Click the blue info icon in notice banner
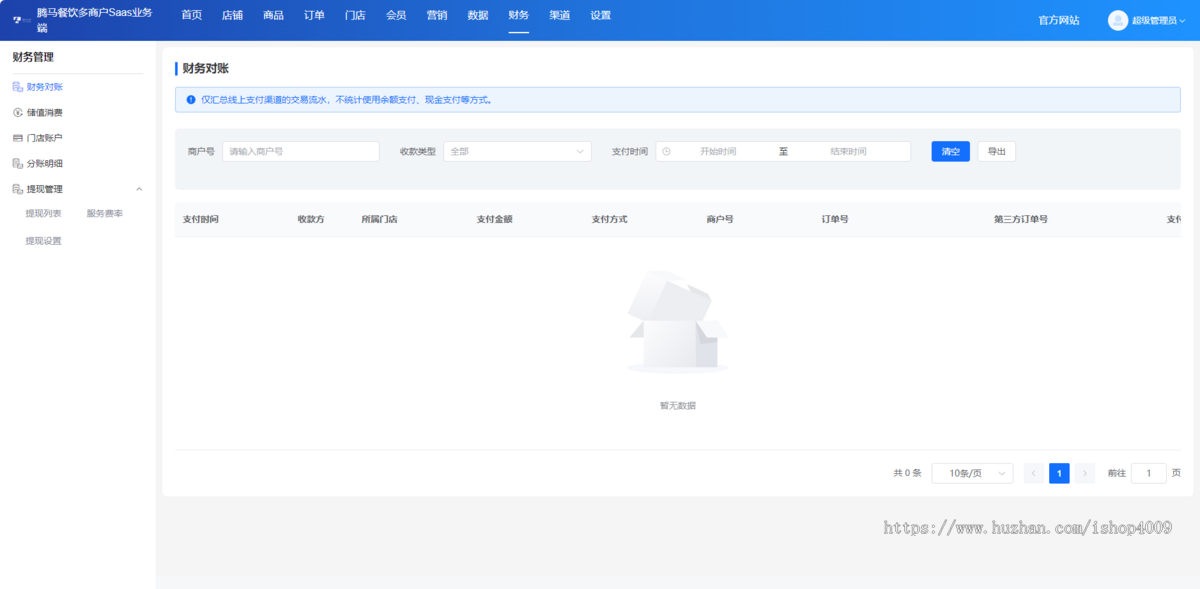 [191, 100]
